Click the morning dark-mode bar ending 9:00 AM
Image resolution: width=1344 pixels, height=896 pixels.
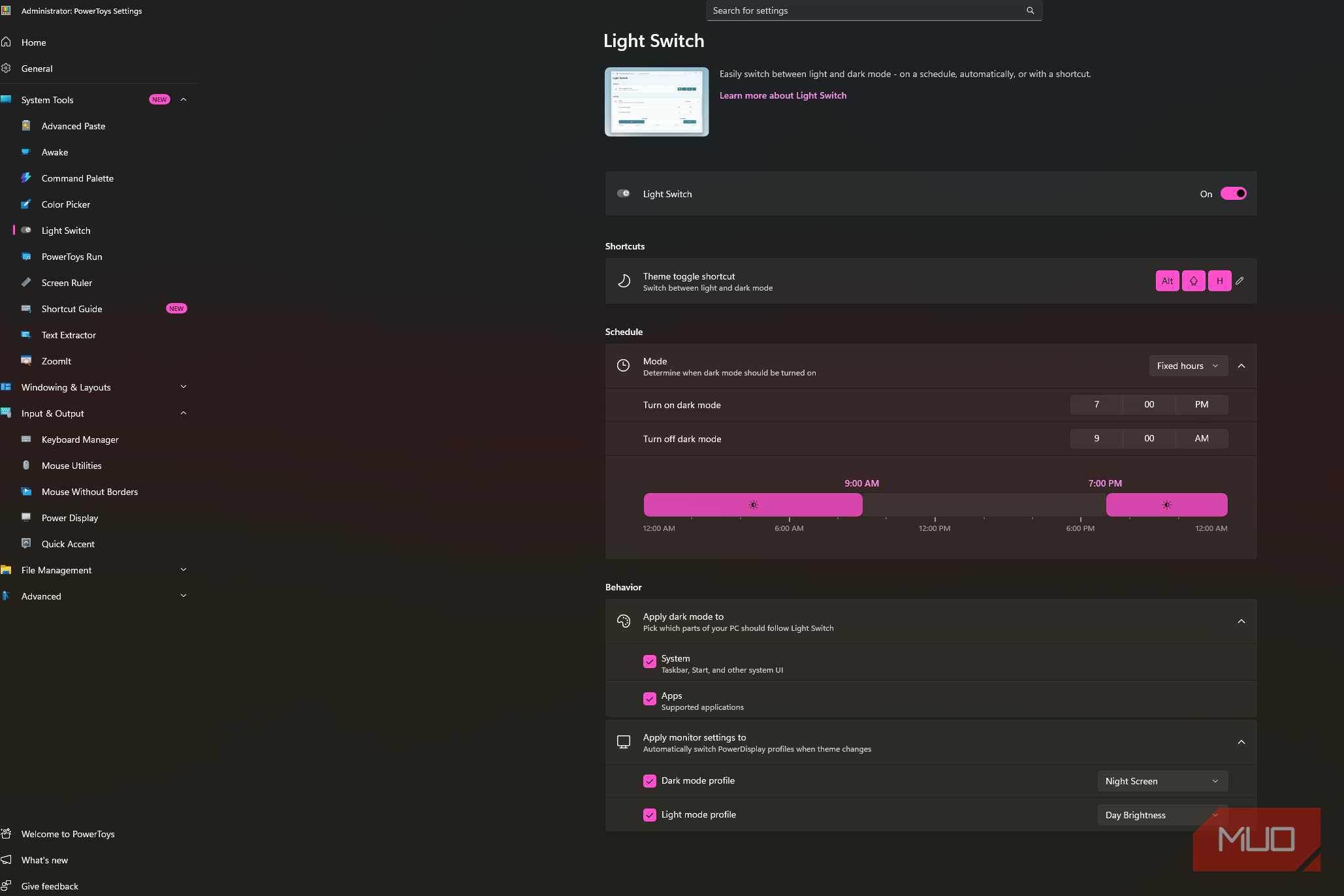pos(753,505)
